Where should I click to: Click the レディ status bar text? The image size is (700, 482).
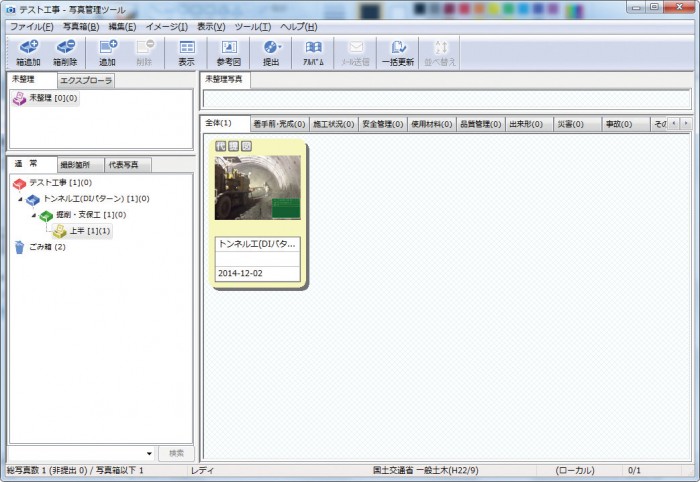coord(202,470)
